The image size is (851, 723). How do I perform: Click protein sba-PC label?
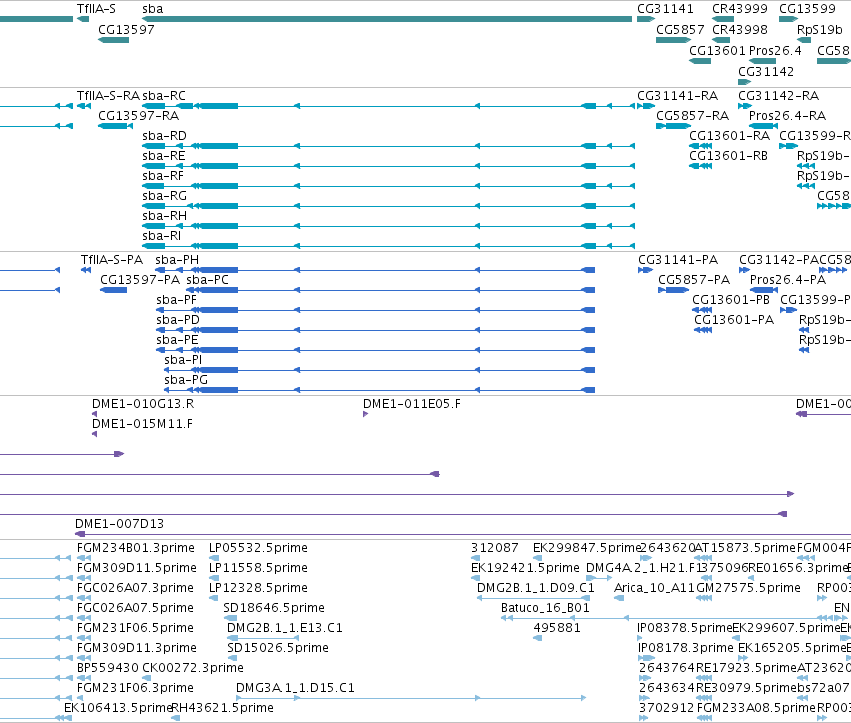coord(207,280)
